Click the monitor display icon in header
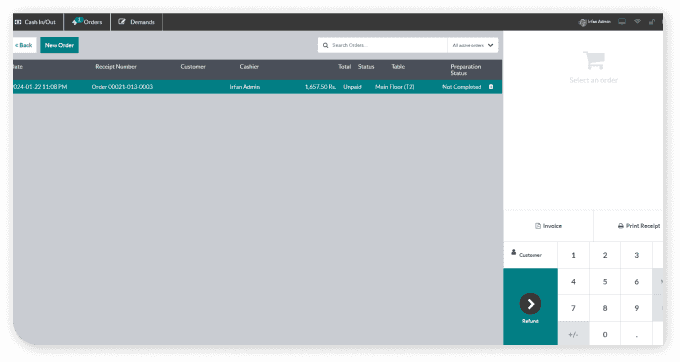This screenshot has width=680, height=362. click(x=622, y=22)
